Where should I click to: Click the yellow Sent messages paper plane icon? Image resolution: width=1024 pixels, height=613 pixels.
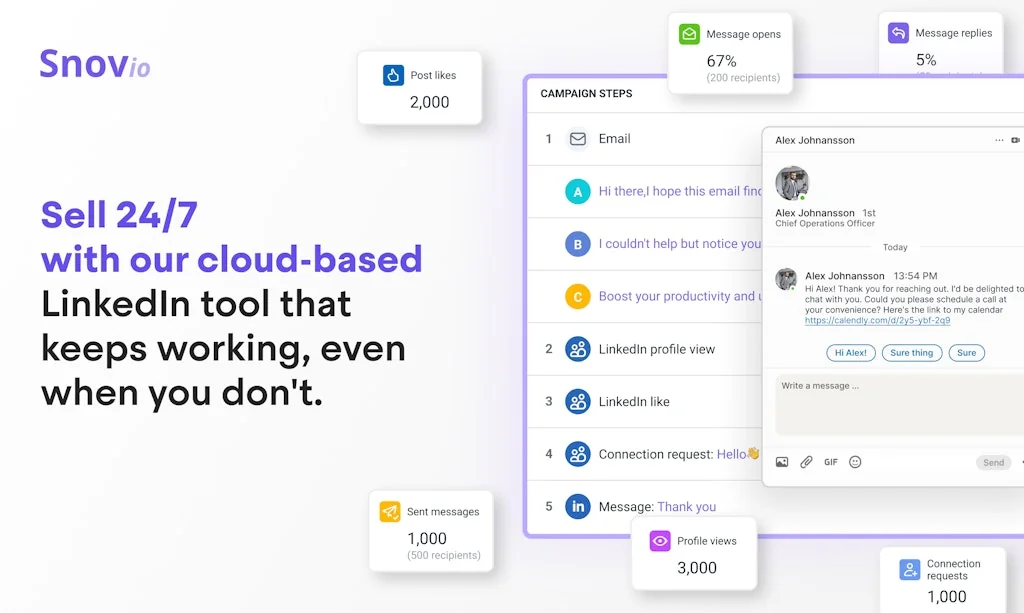pos(390,511)
